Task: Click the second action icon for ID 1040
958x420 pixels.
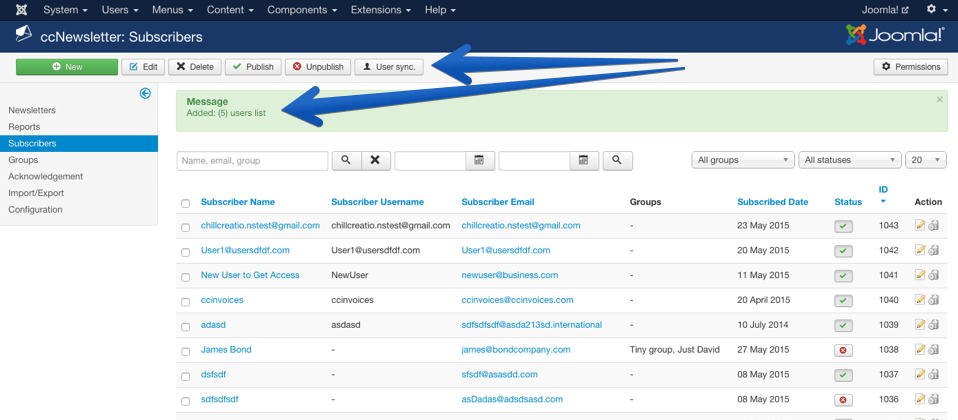Action: point(934,300)
